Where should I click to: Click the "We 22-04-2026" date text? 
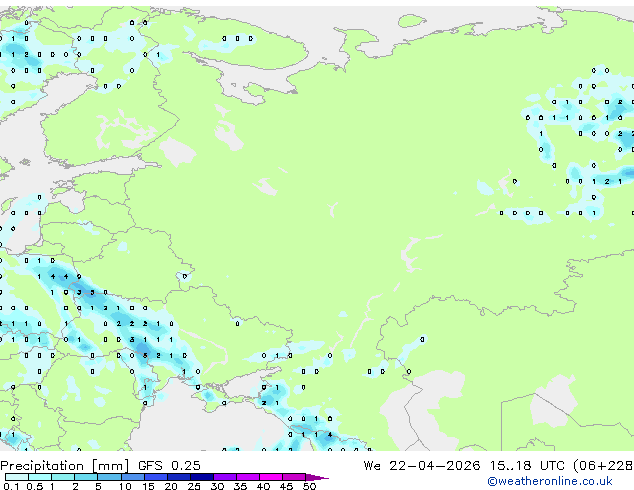(x=422, y=466)
